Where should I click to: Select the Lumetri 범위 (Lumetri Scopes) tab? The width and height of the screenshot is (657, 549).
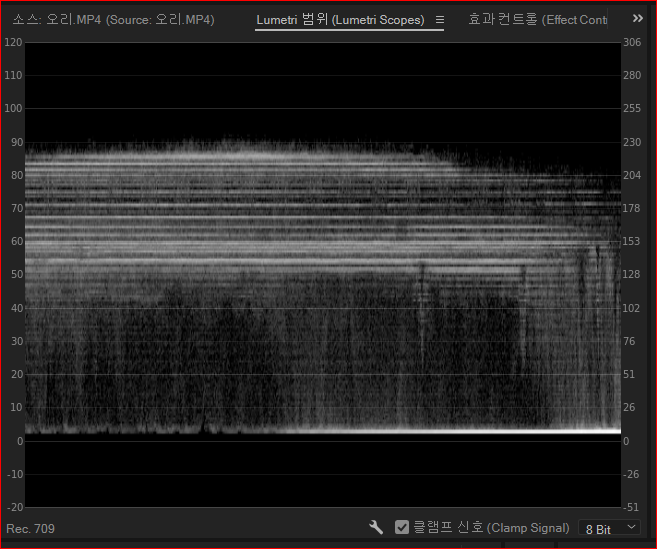click(340, 20)
